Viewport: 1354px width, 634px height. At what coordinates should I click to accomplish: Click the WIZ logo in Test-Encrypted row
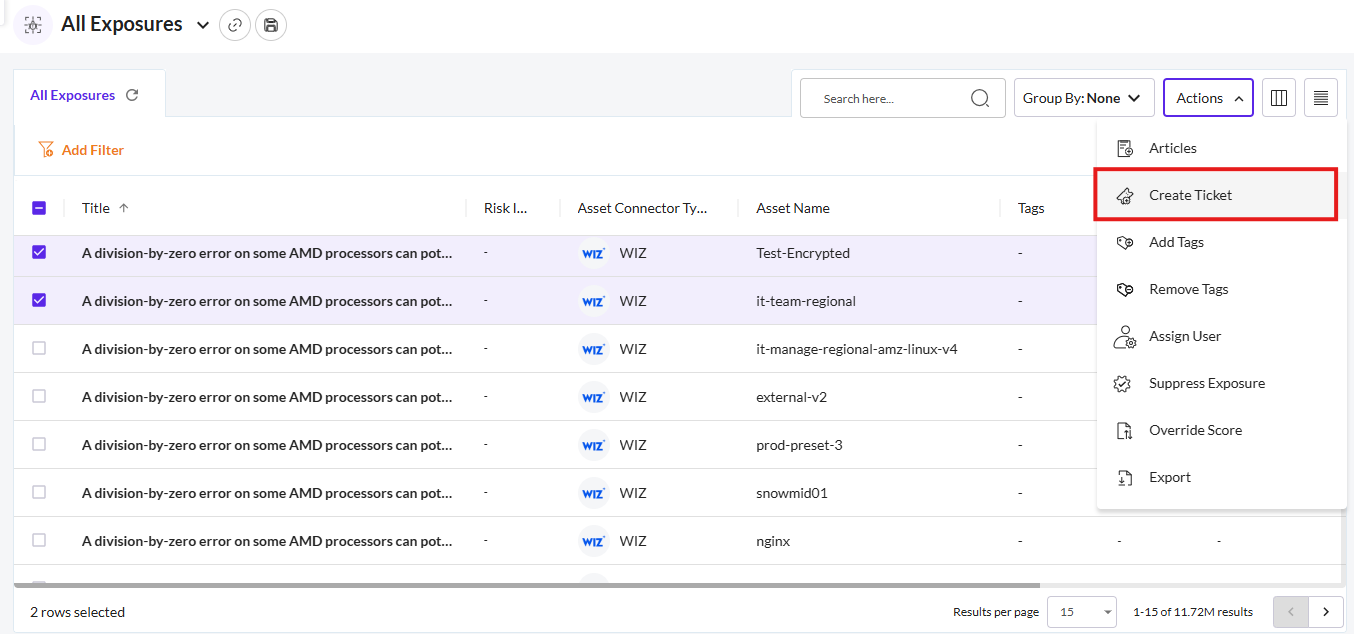(593, 253)
